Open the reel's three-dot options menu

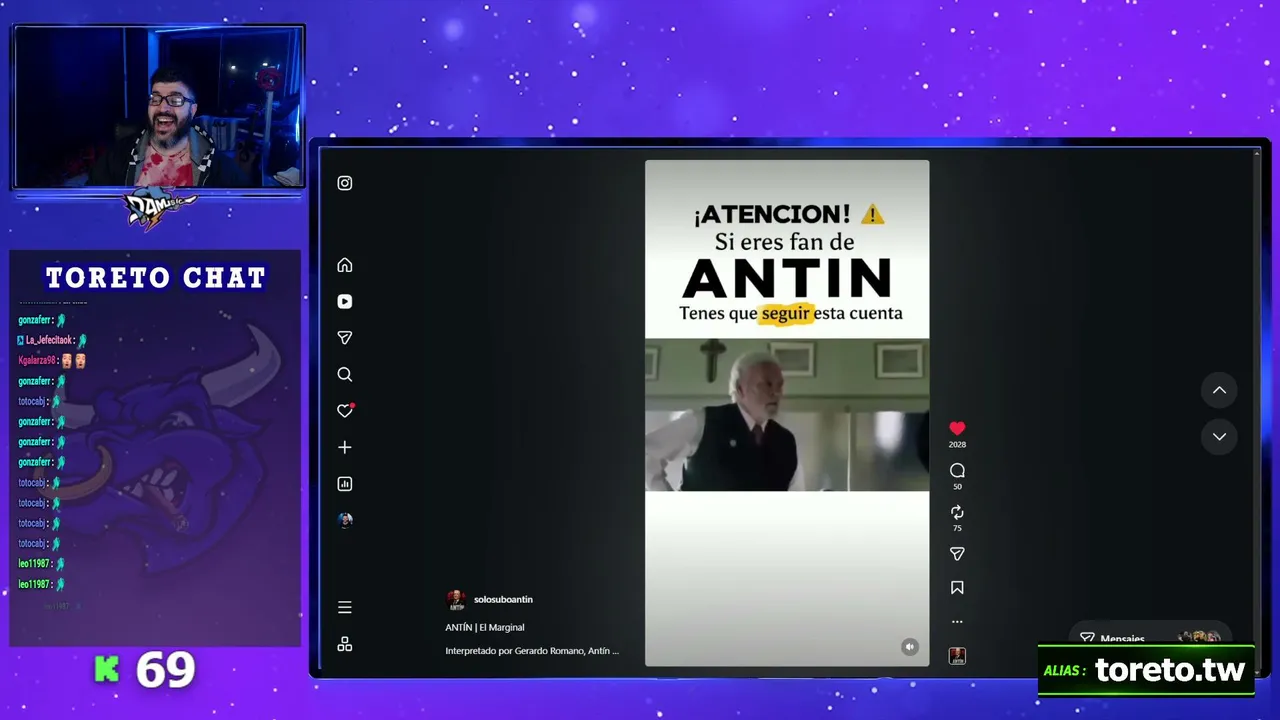click(957, 622)
